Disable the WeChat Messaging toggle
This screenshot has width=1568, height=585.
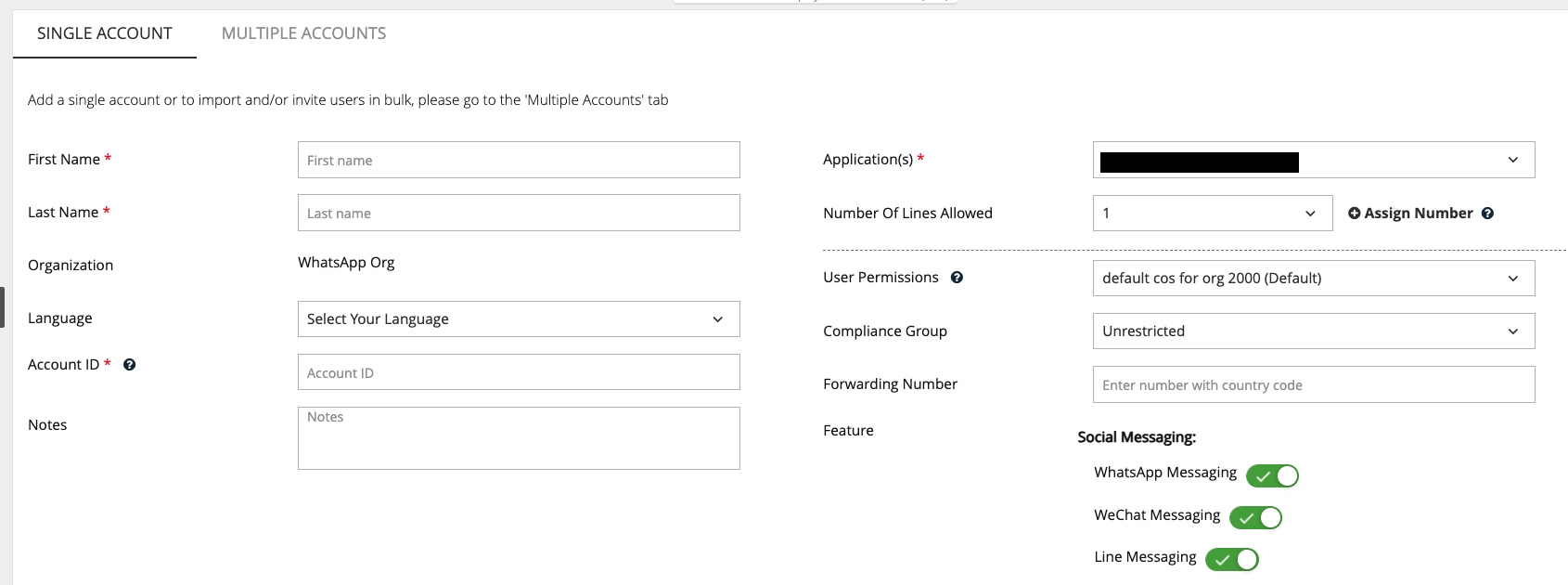[1255, 518]
